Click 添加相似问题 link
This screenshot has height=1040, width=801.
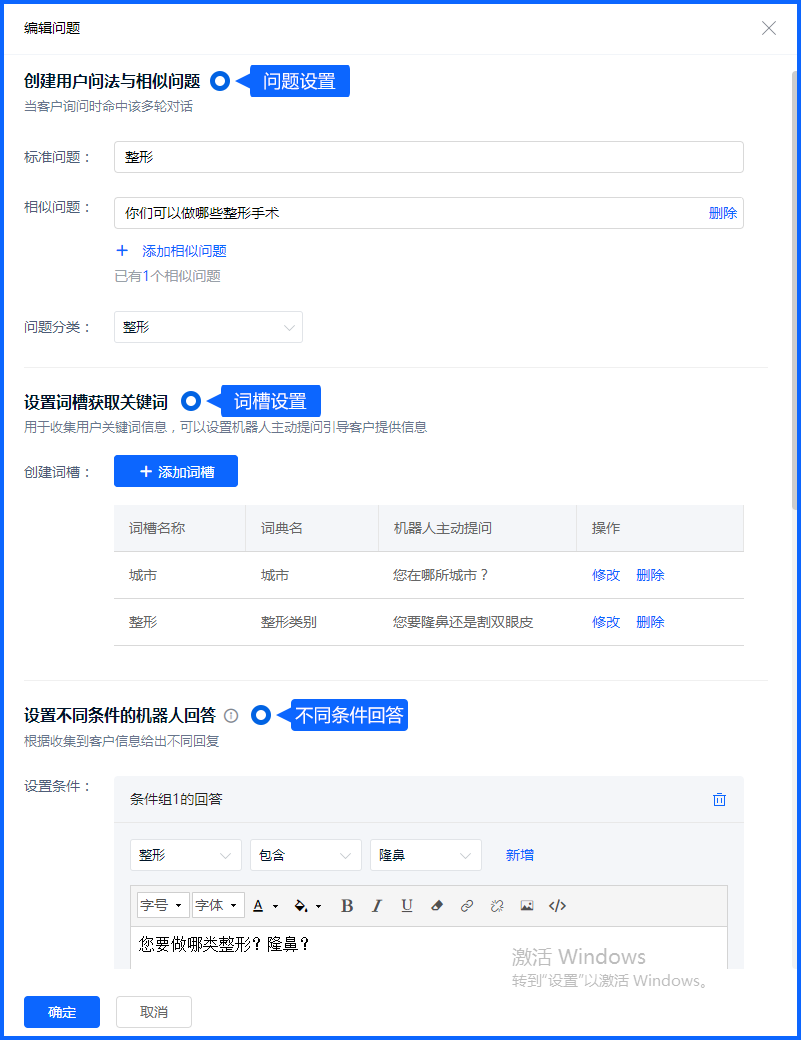[184, 251]
